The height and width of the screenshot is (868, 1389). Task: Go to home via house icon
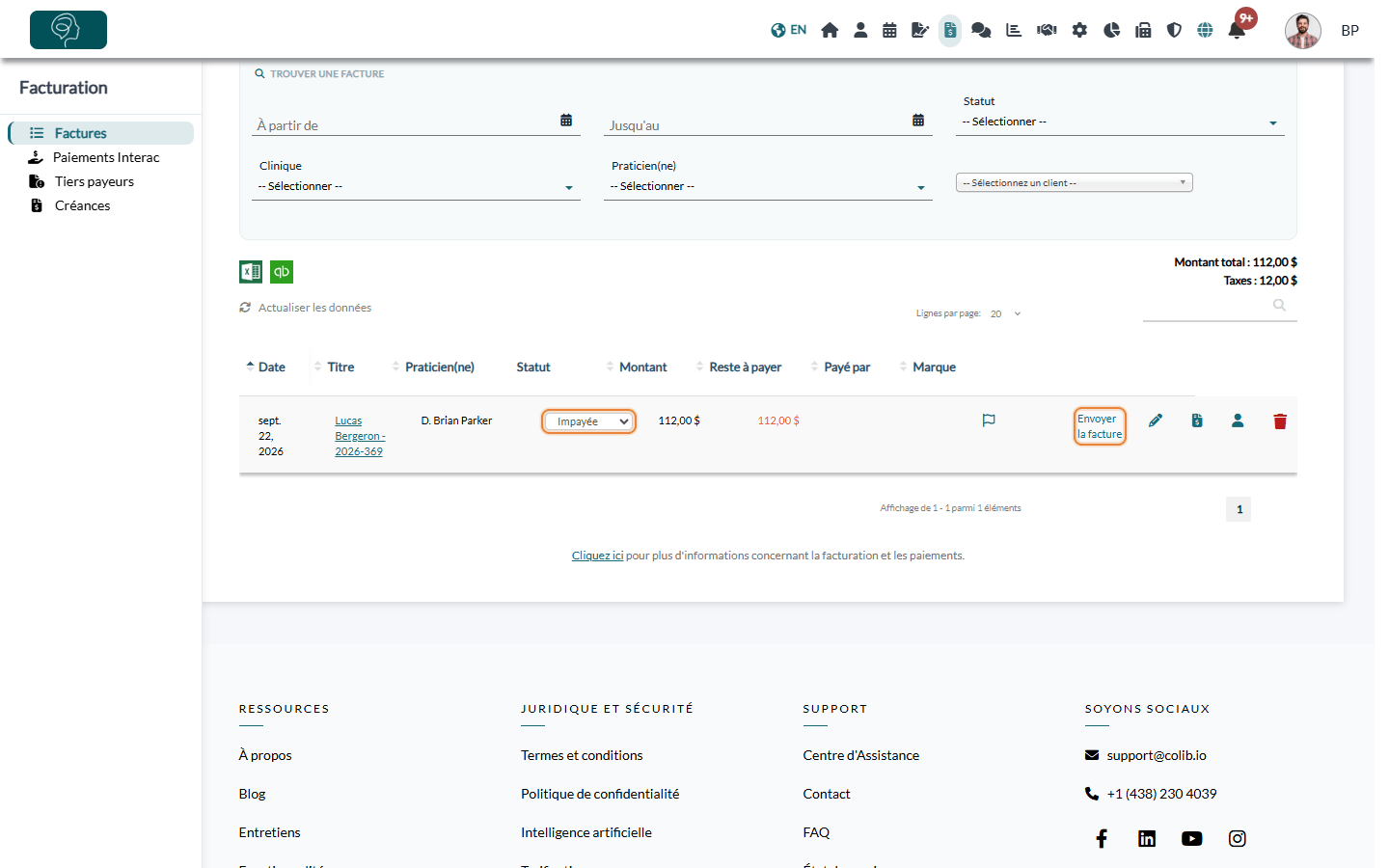830,30
